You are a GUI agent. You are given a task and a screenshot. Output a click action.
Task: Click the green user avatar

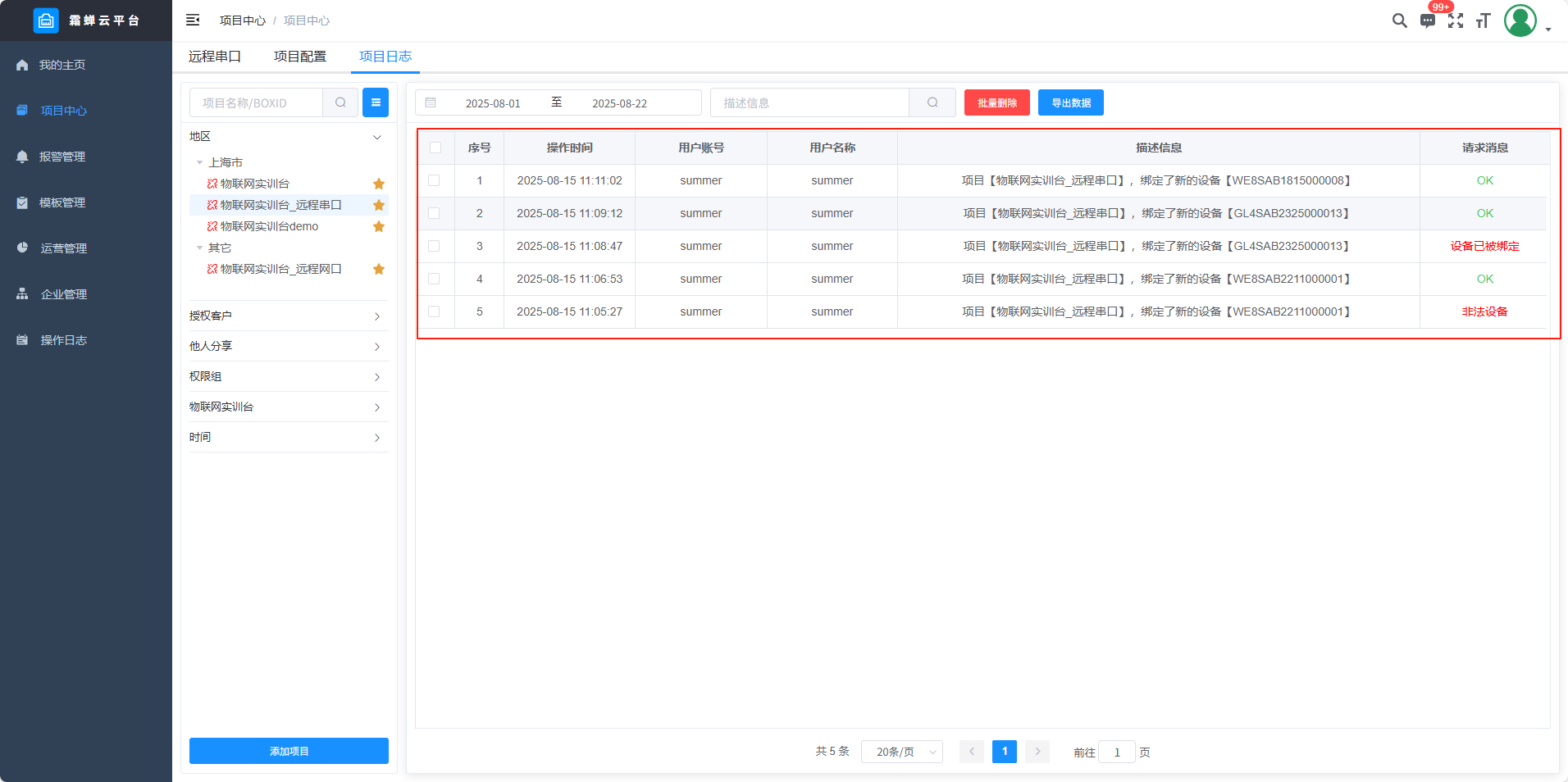[x=1520, y=20]
